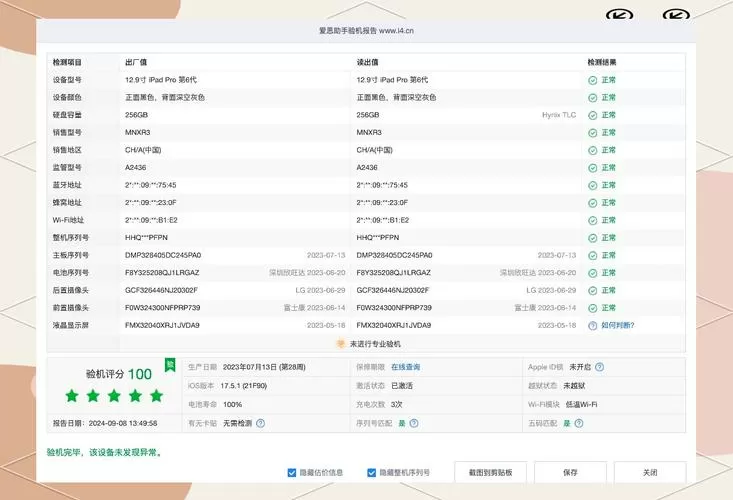
Task: Click the green check icon in 设备型号 row
Action: pyautogui.click(x=592, y=80)
